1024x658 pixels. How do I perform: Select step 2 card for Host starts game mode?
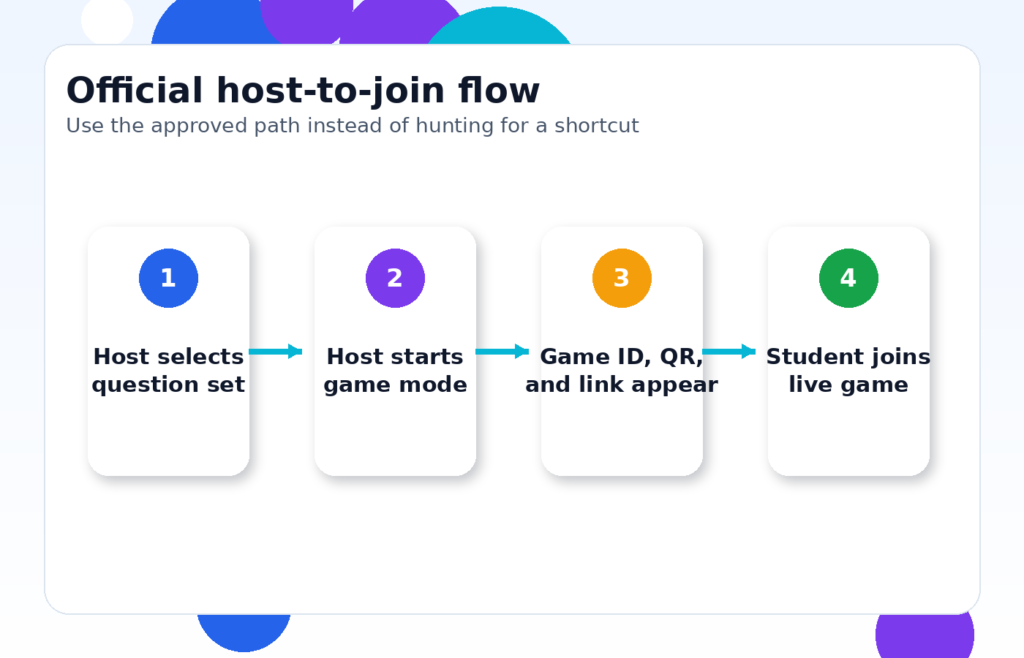(395, 440)
